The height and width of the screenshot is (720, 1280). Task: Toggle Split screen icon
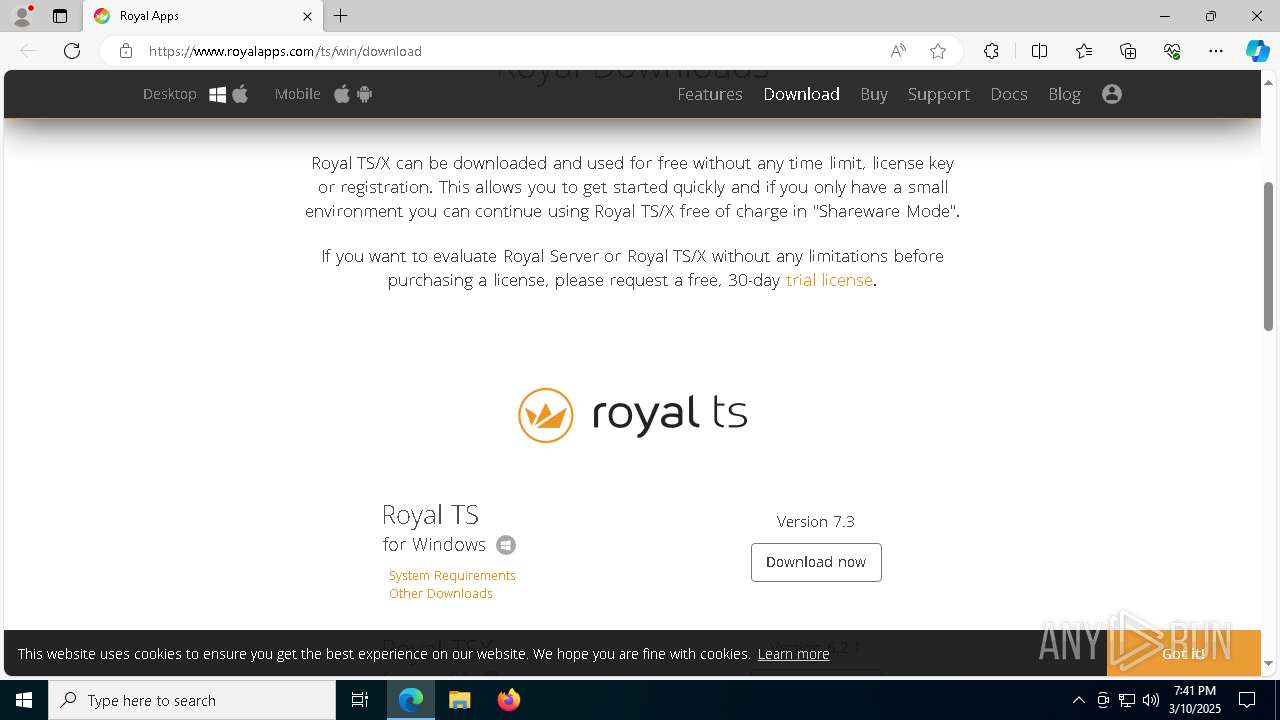(1039, 51)
